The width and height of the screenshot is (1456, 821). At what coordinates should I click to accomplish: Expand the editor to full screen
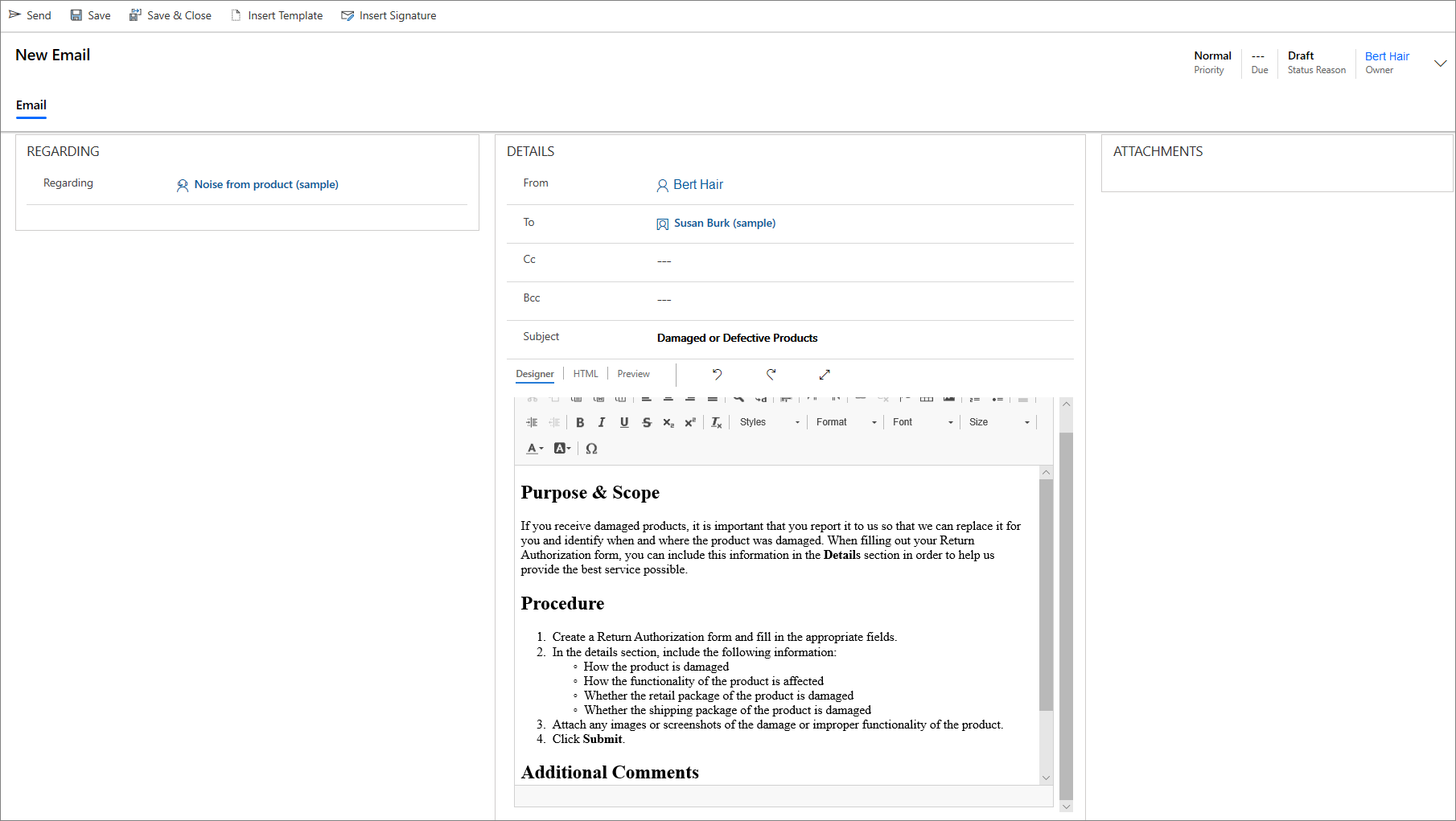[824, 375]
